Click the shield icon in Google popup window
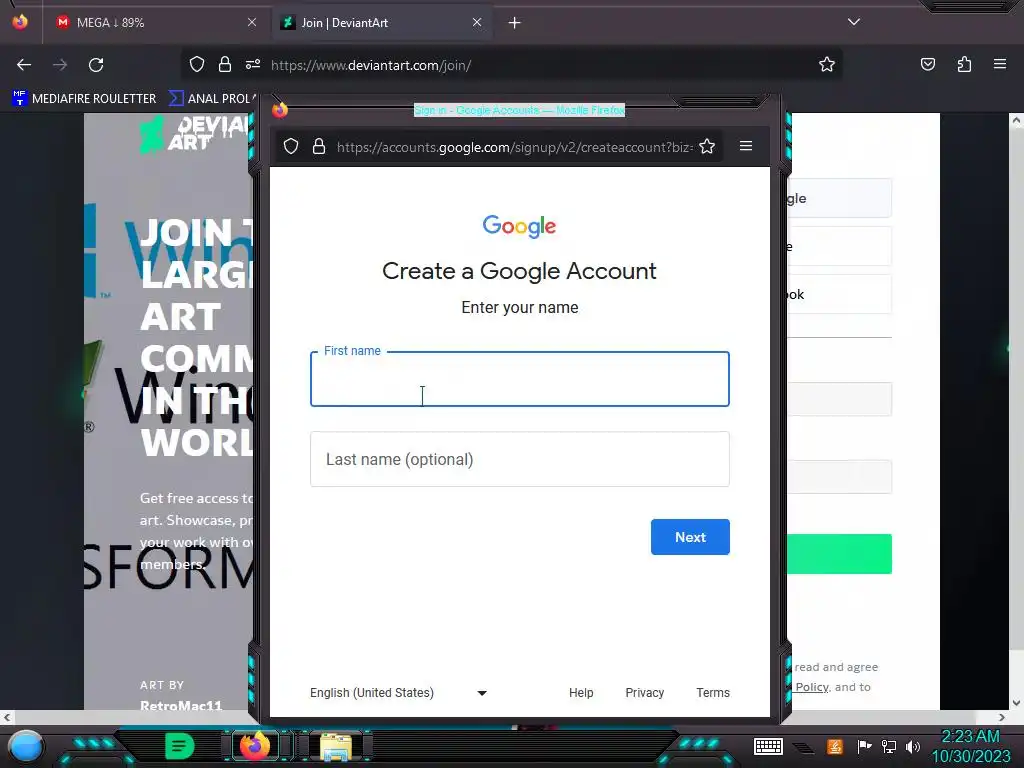The width and height of the screenshot is (1024, 768). [x=291, y=146]
